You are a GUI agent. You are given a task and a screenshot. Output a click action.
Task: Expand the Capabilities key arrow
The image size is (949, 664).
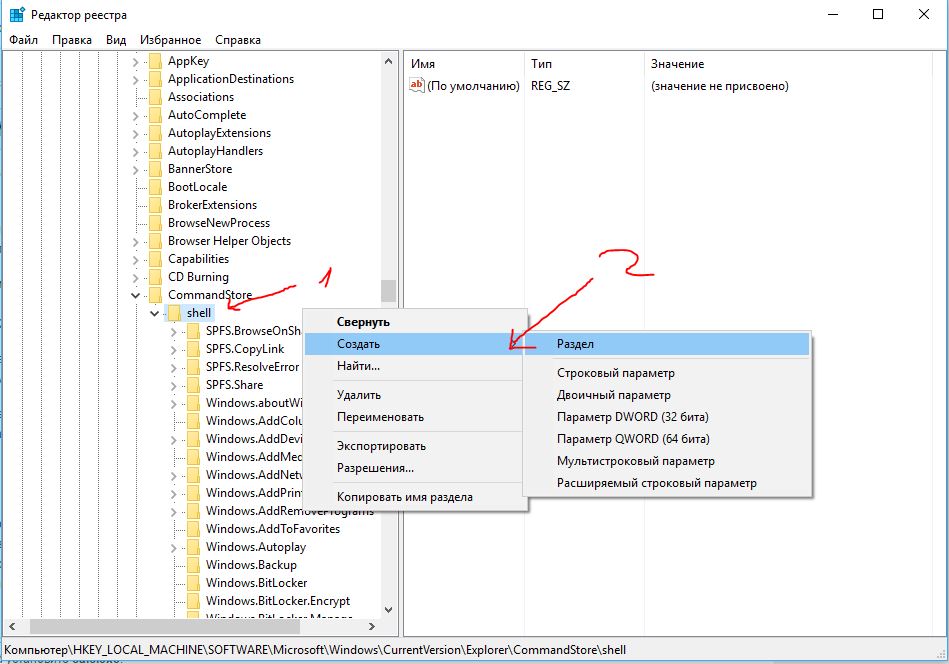(136, 259)
